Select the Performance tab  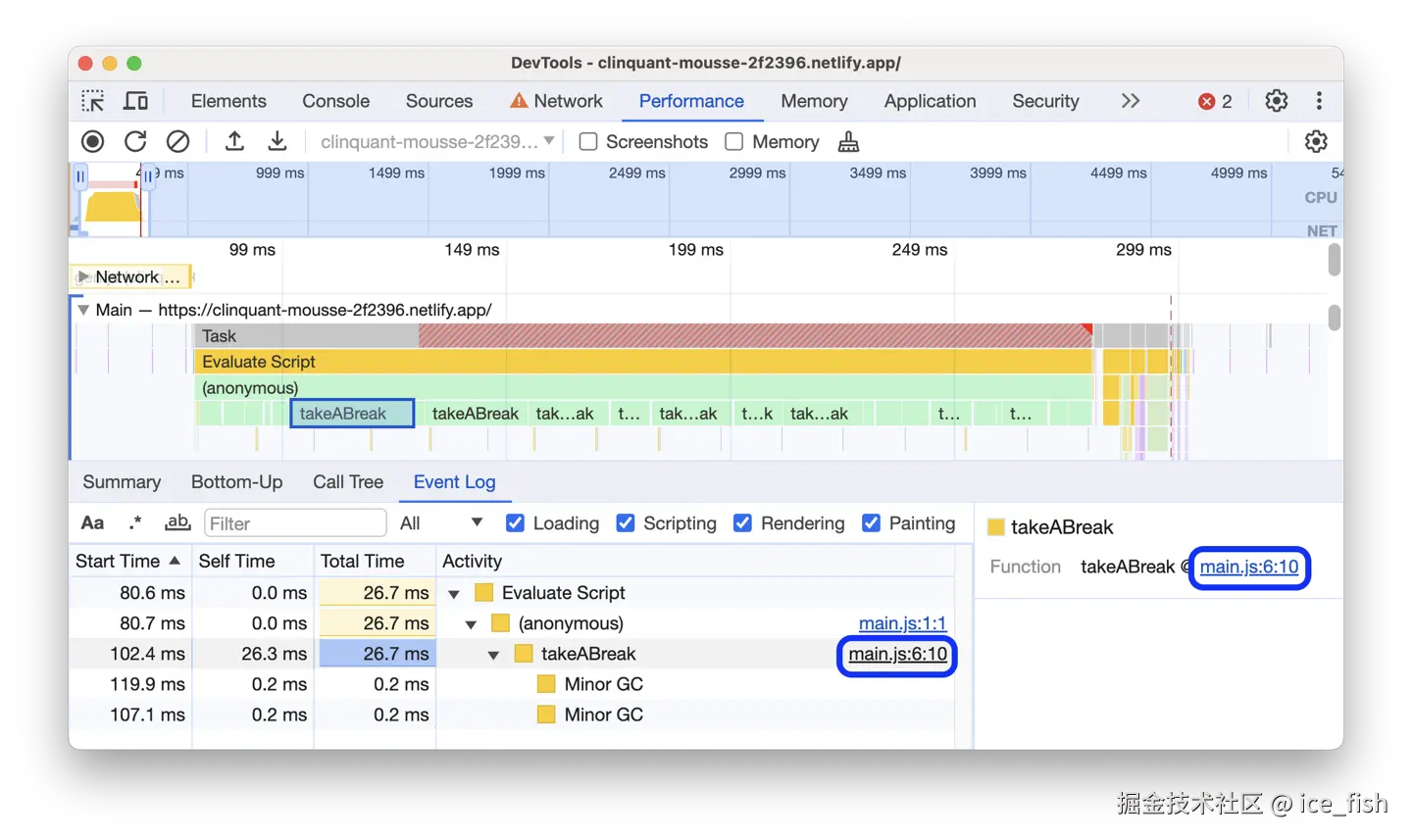click(691, 101)
